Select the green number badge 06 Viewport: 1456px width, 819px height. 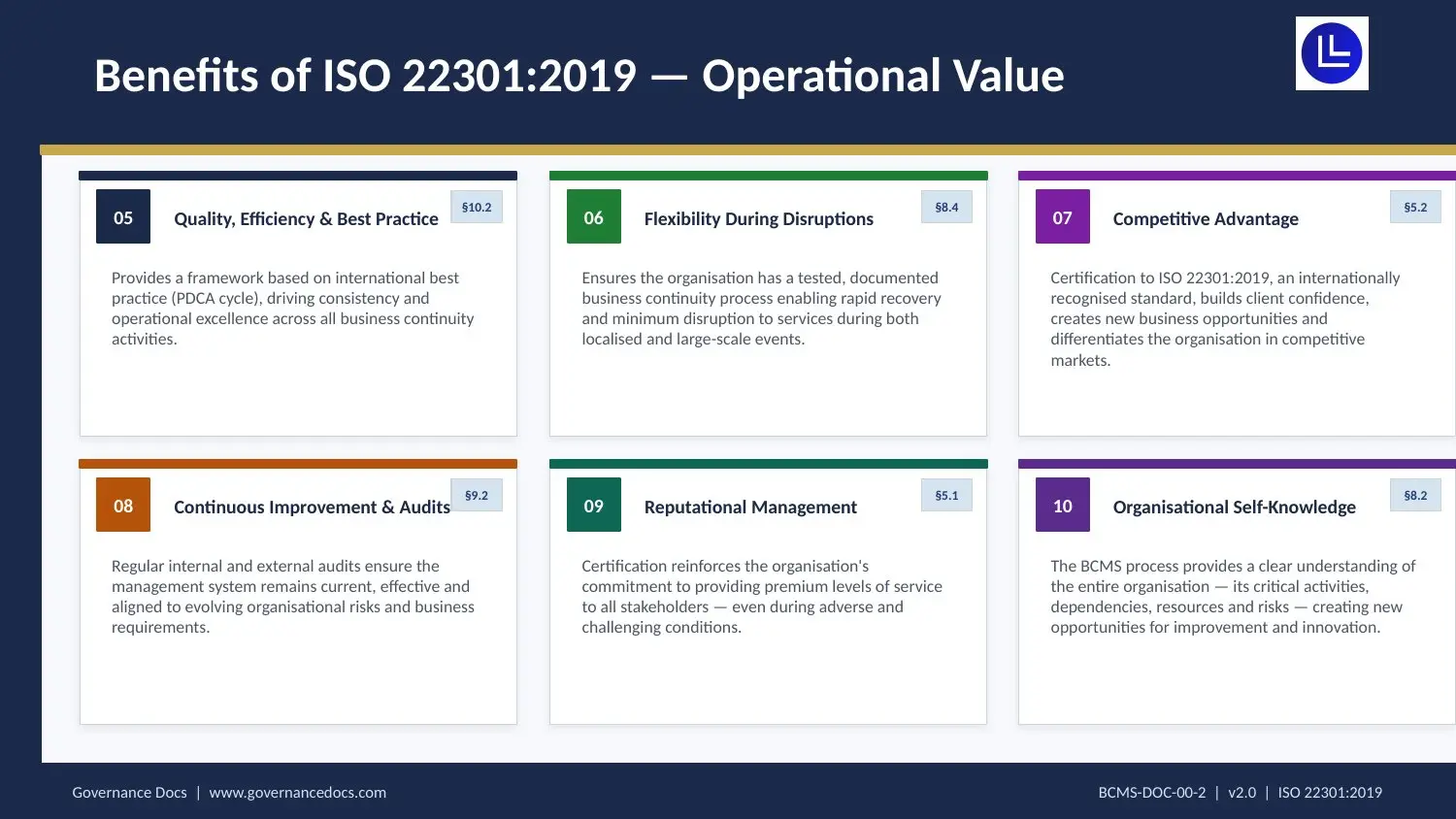(593, 216)
